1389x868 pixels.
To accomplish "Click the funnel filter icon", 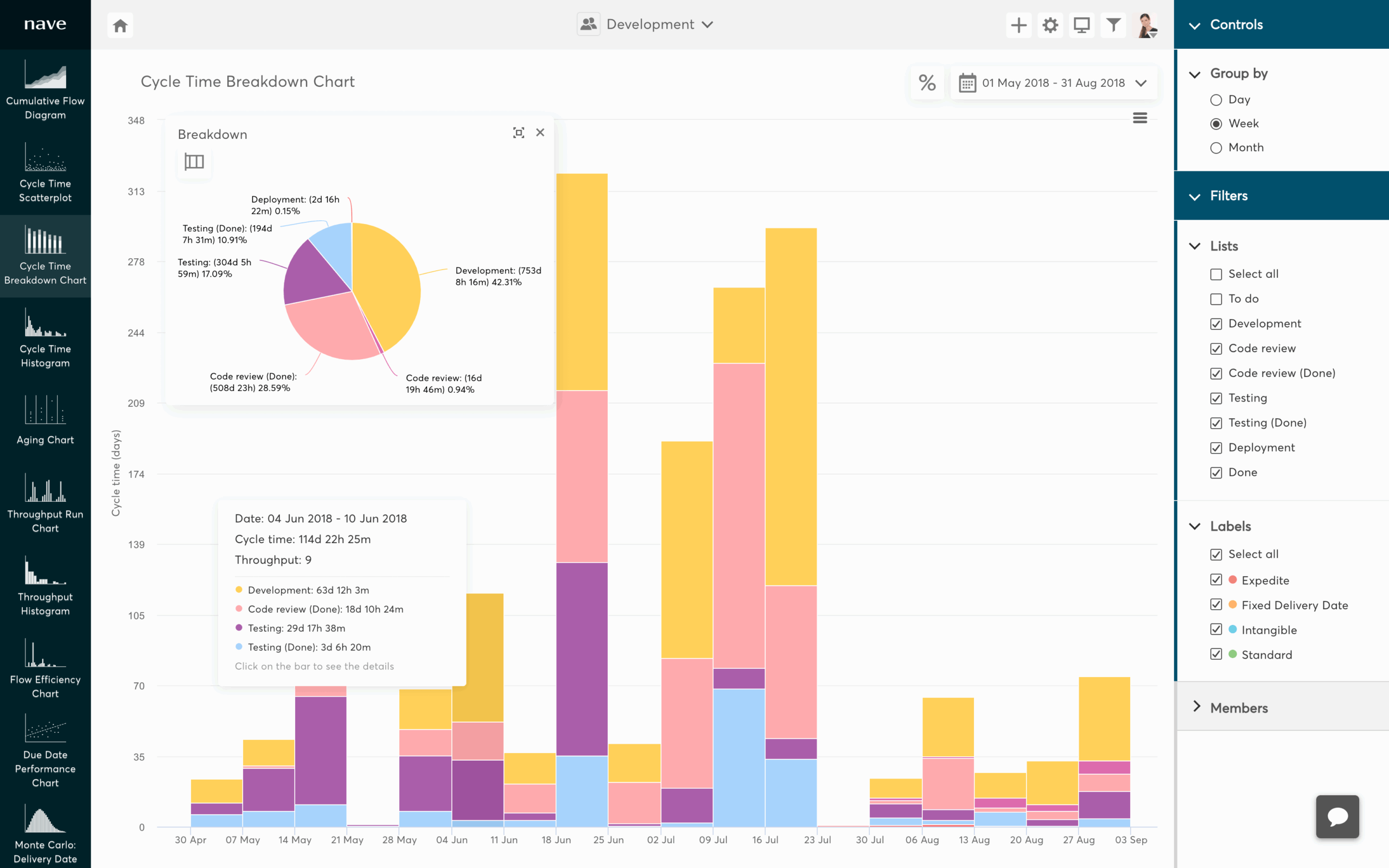I will click(1113, 25).
